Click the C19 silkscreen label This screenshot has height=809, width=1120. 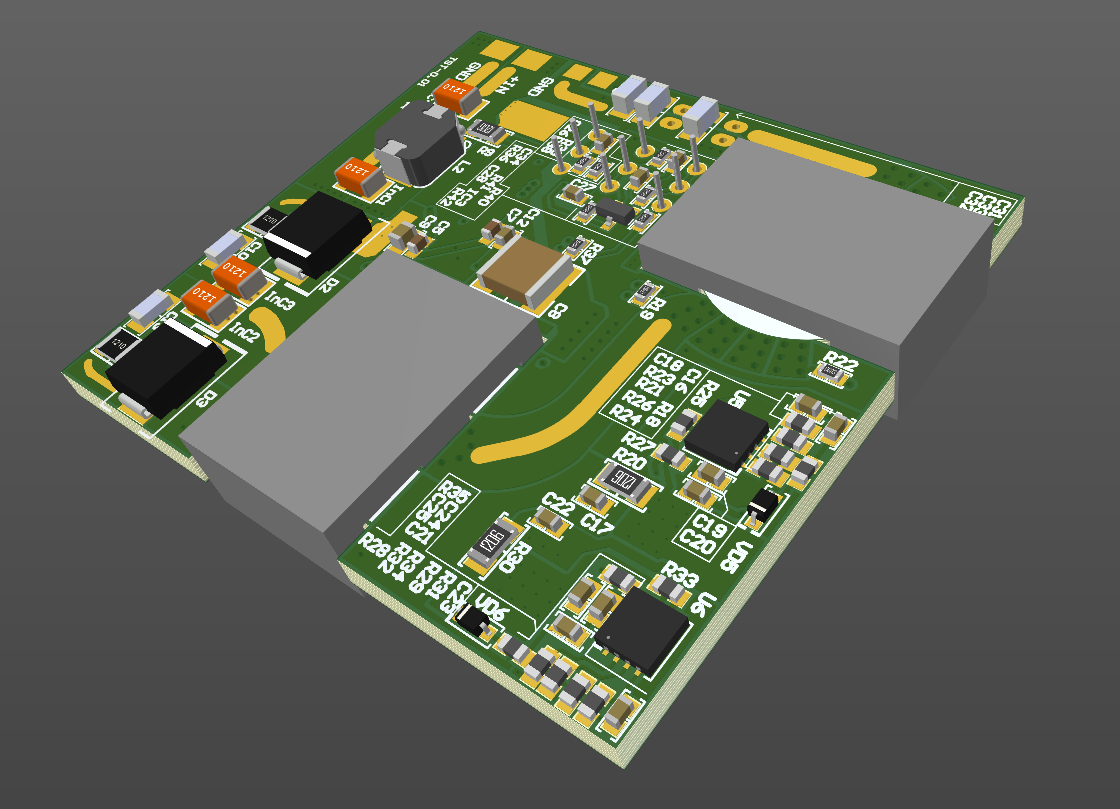[x=711, y=527]
